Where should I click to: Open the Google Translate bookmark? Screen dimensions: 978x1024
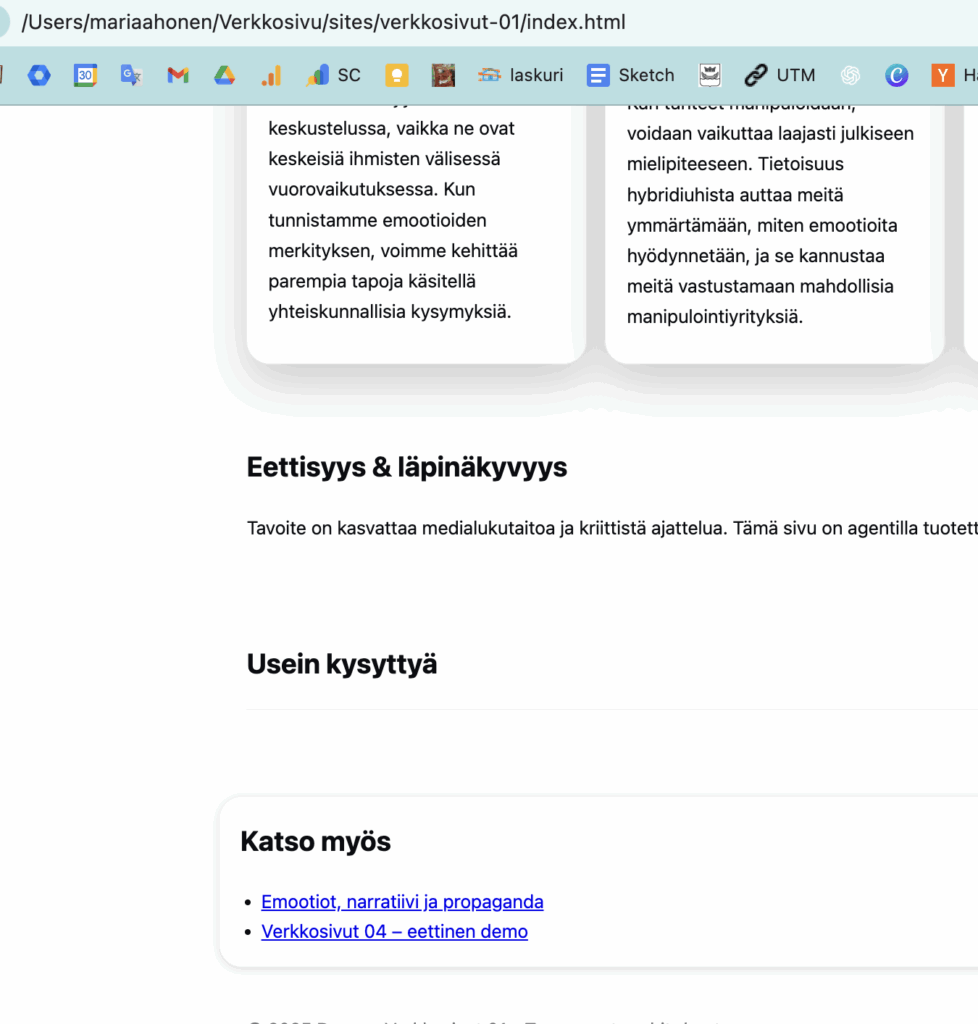[x=130, y=74]
